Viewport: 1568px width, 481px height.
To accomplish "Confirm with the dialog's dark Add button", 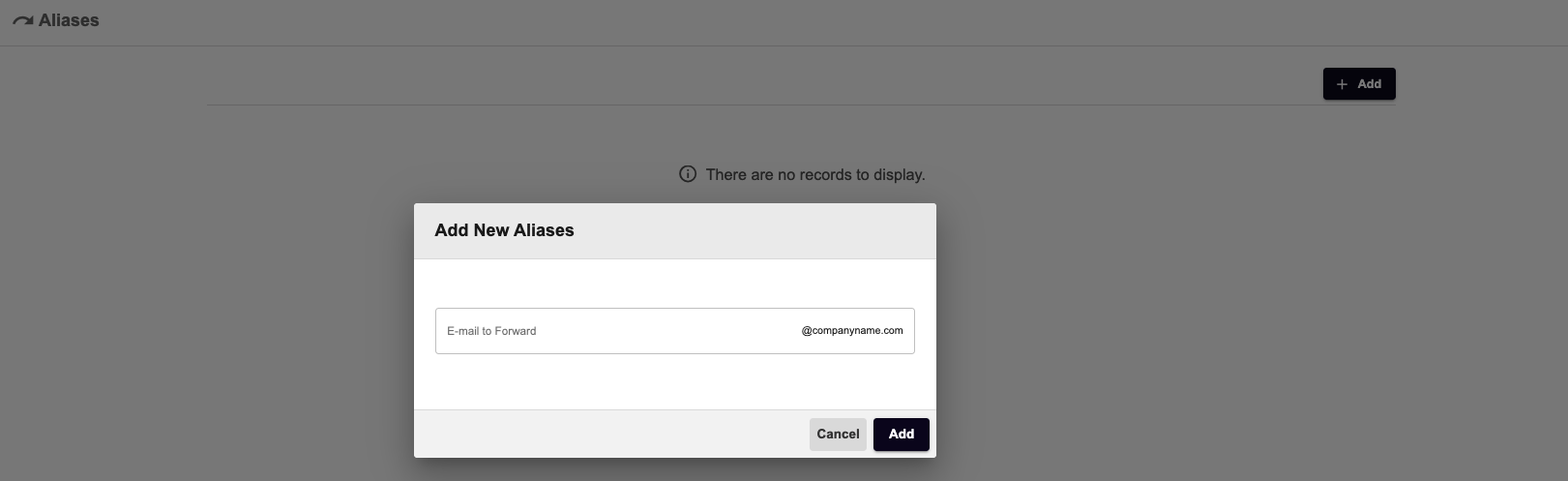I will pyautogui.click(x=902, y=435).
